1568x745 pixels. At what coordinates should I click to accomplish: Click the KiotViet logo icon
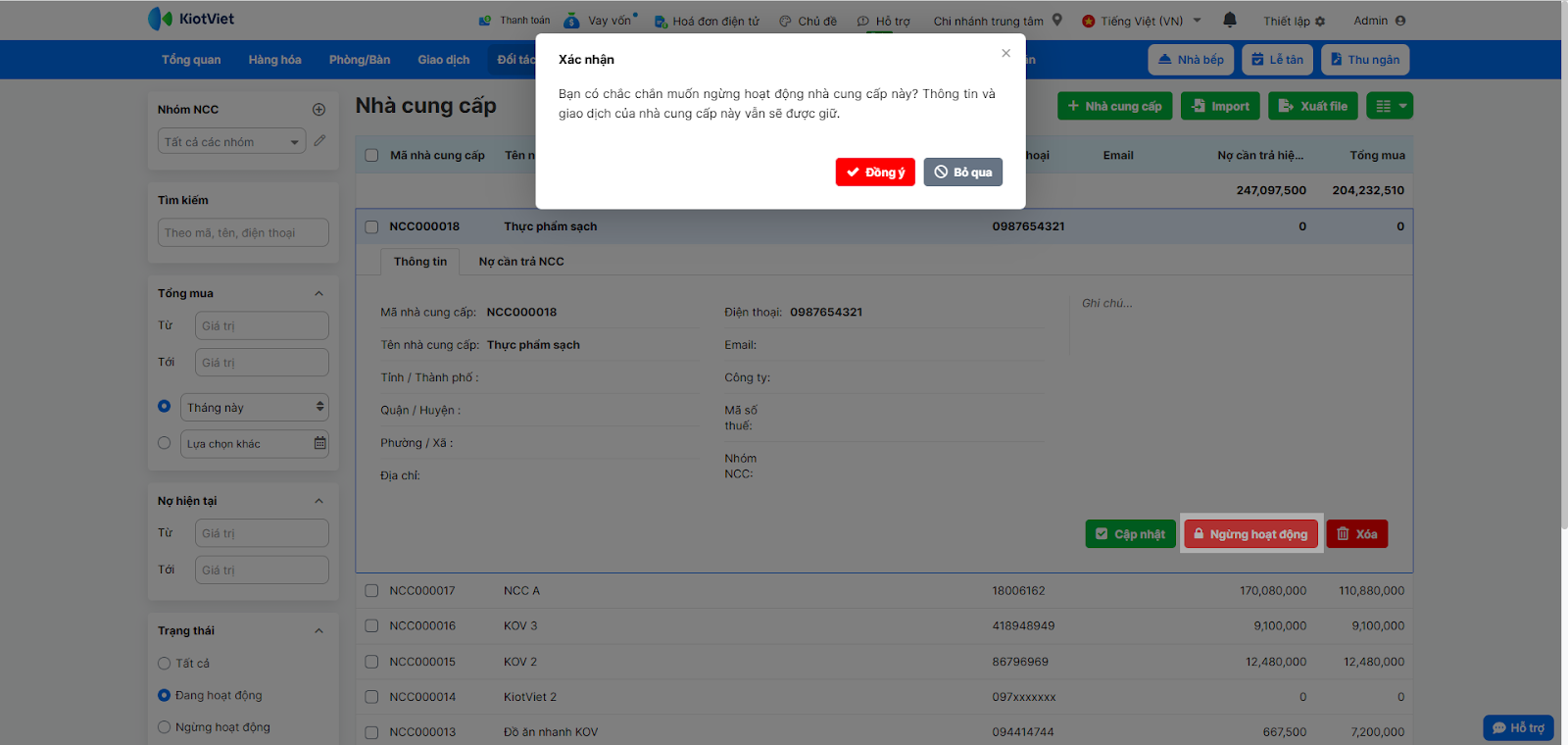click(x=160, y=19)
